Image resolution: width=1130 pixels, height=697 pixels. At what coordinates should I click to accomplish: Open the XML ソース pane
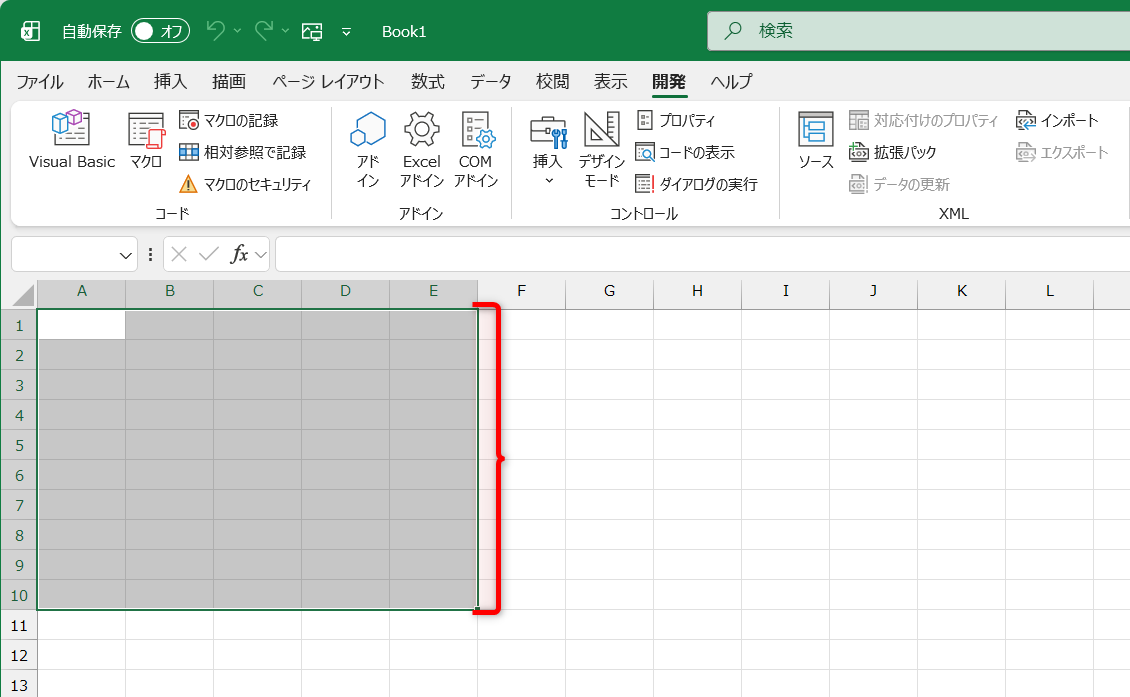[816, 141]
